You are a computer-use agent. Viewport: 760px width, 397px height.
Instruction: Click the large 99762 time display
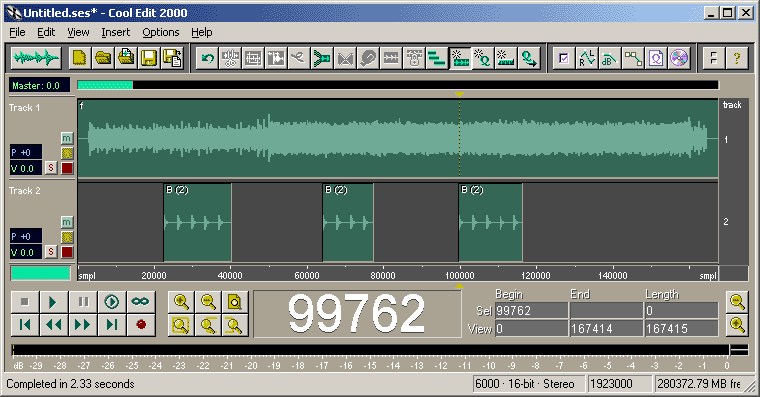[357, 314]
